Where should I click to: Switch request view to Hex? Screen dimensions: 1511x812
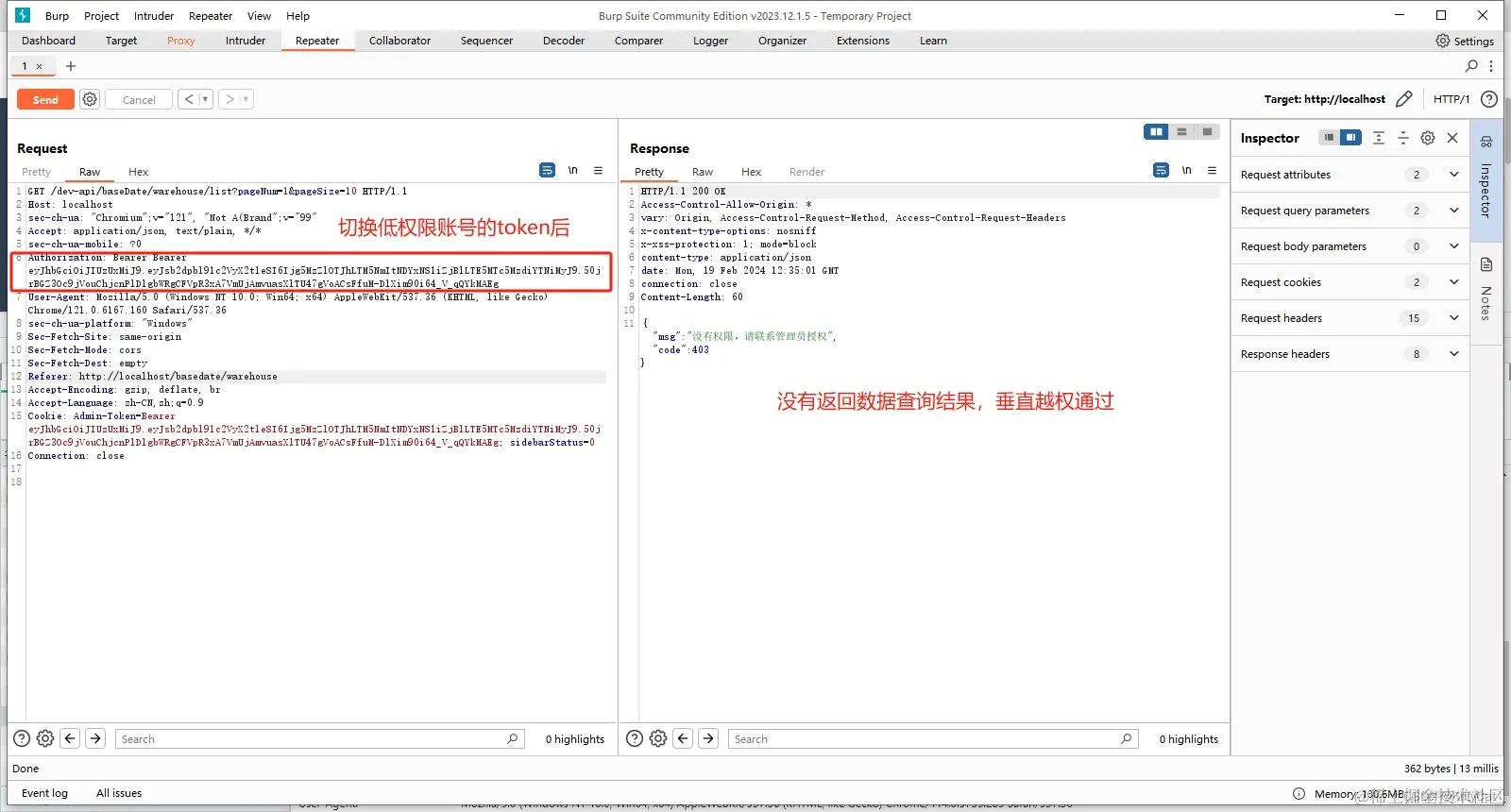(139, 172)
